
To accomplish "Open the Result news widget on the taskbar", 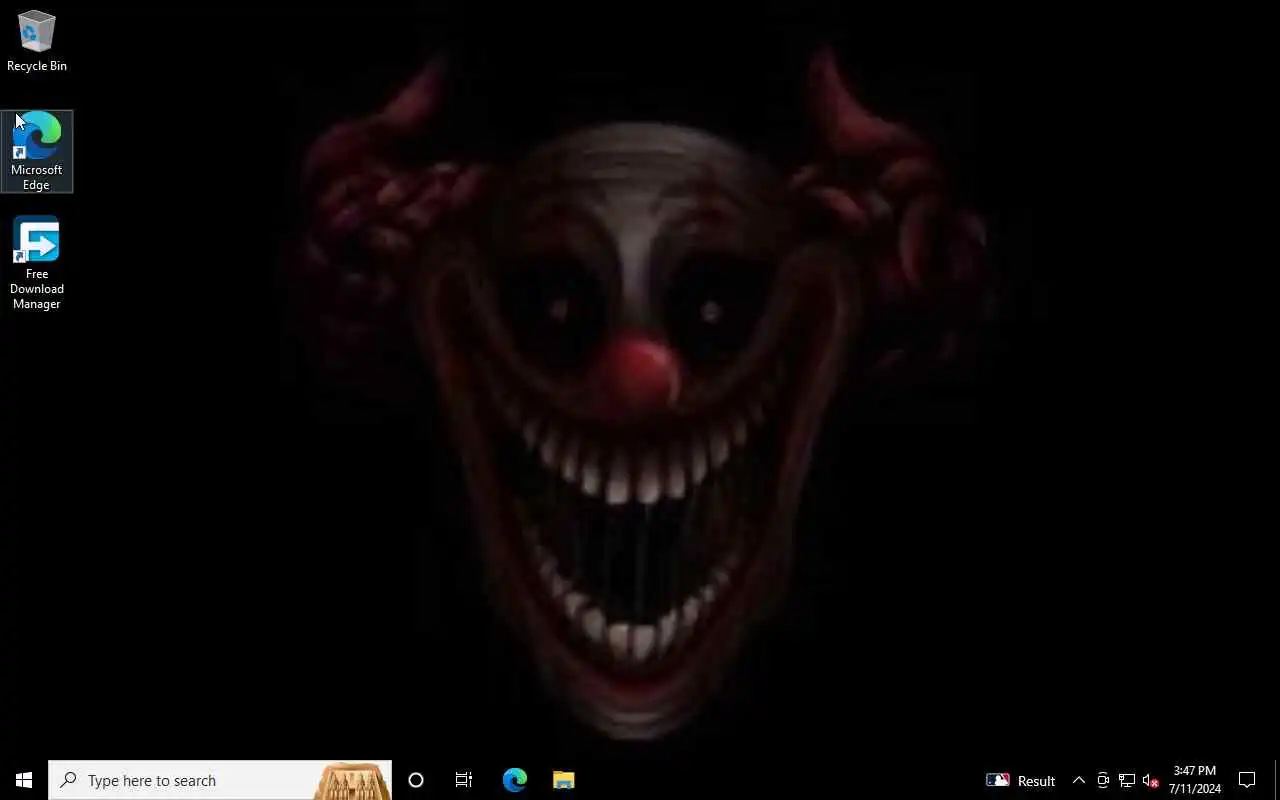I will (x=1021, y=780).
